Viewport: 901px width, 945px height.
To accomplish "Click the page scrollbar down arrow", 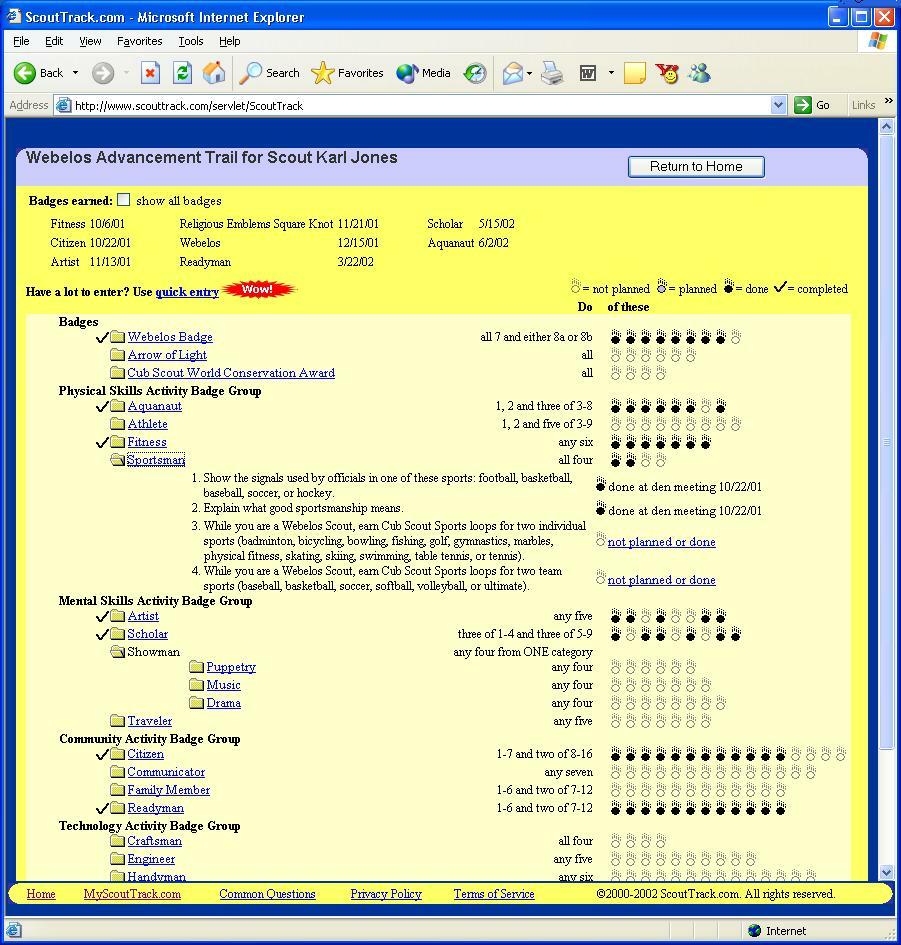I will pyautogui.click(x=886, y=871).
